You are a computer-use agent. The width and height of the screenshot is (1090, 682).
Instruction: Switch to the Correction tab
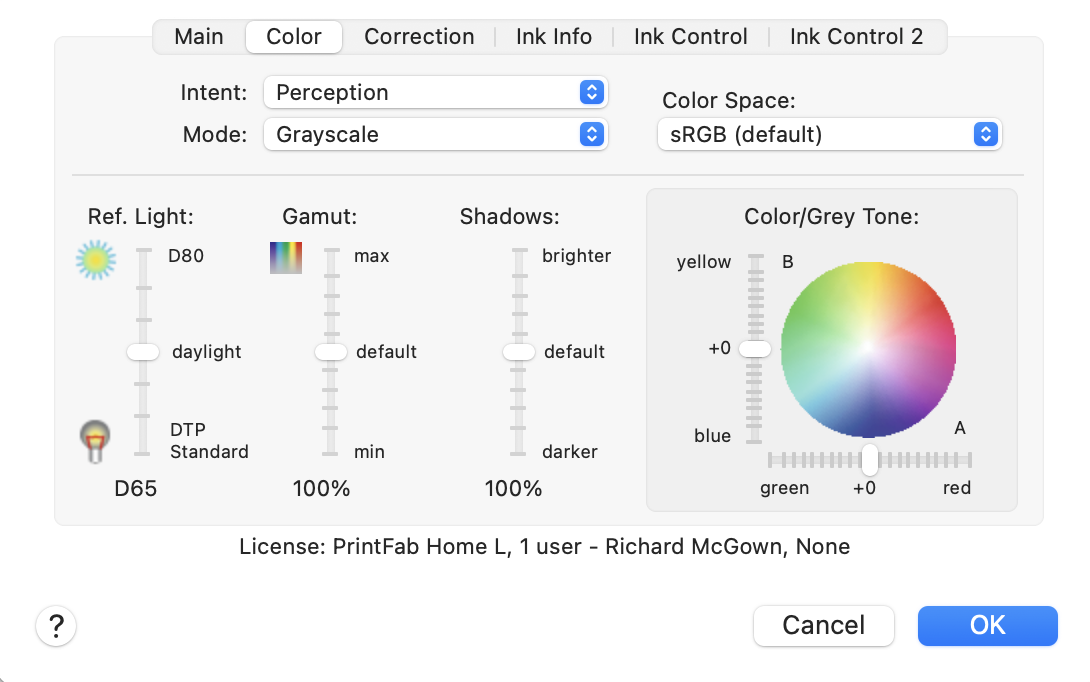(419, 37)
